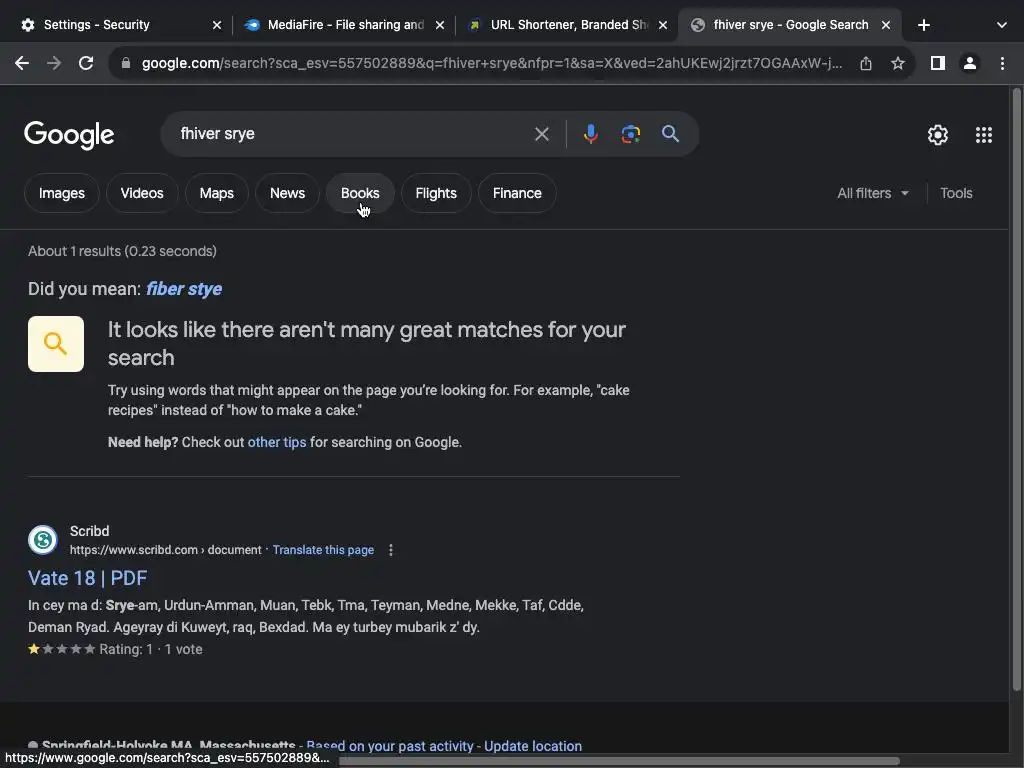
Task: Open the Chrome profile icon
Action: [x=970, y=63]
